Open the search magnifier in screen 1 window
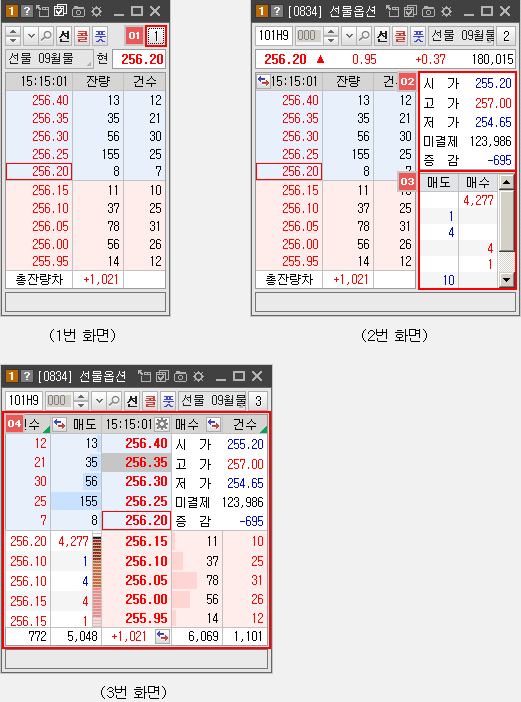 47,35
